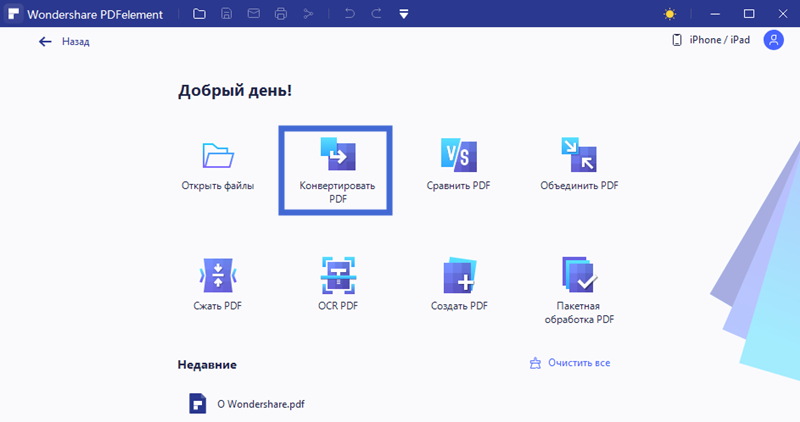
Task: Expand the quick access toolbar dropdown arrow
Action: tap(404, 14)
